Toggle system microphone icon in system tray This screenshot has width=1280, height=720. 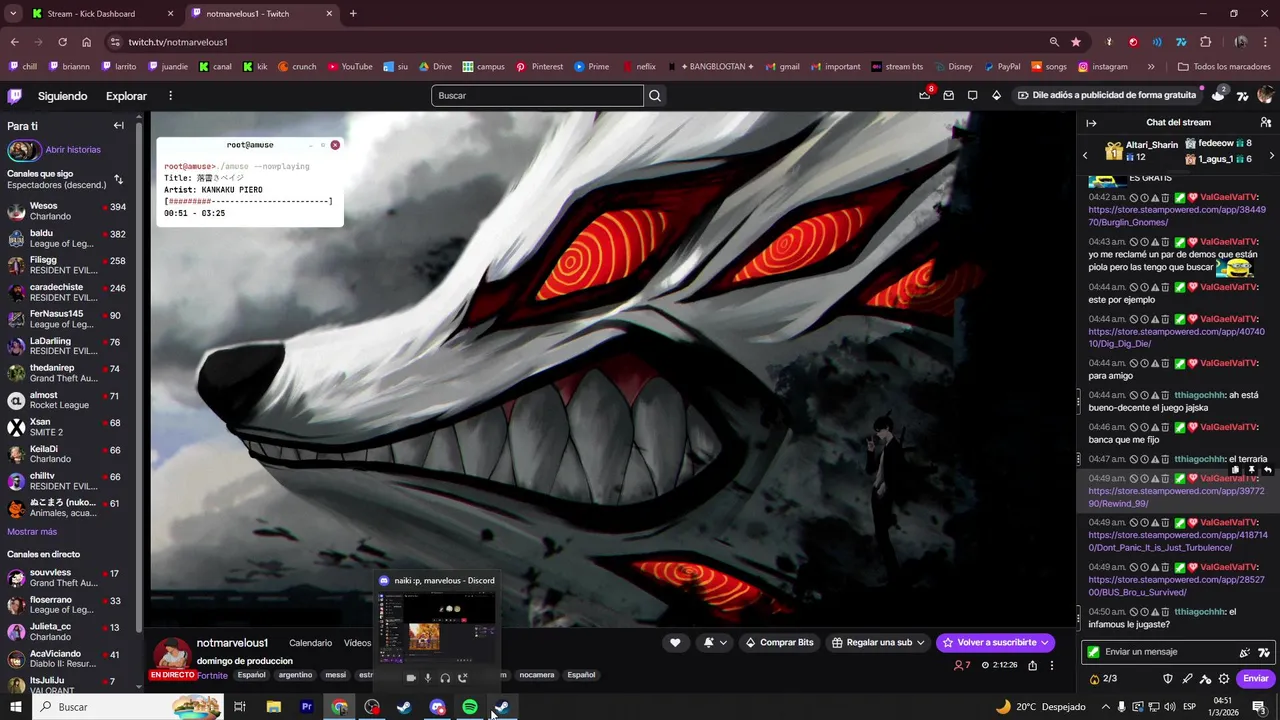coord(1121,707)
